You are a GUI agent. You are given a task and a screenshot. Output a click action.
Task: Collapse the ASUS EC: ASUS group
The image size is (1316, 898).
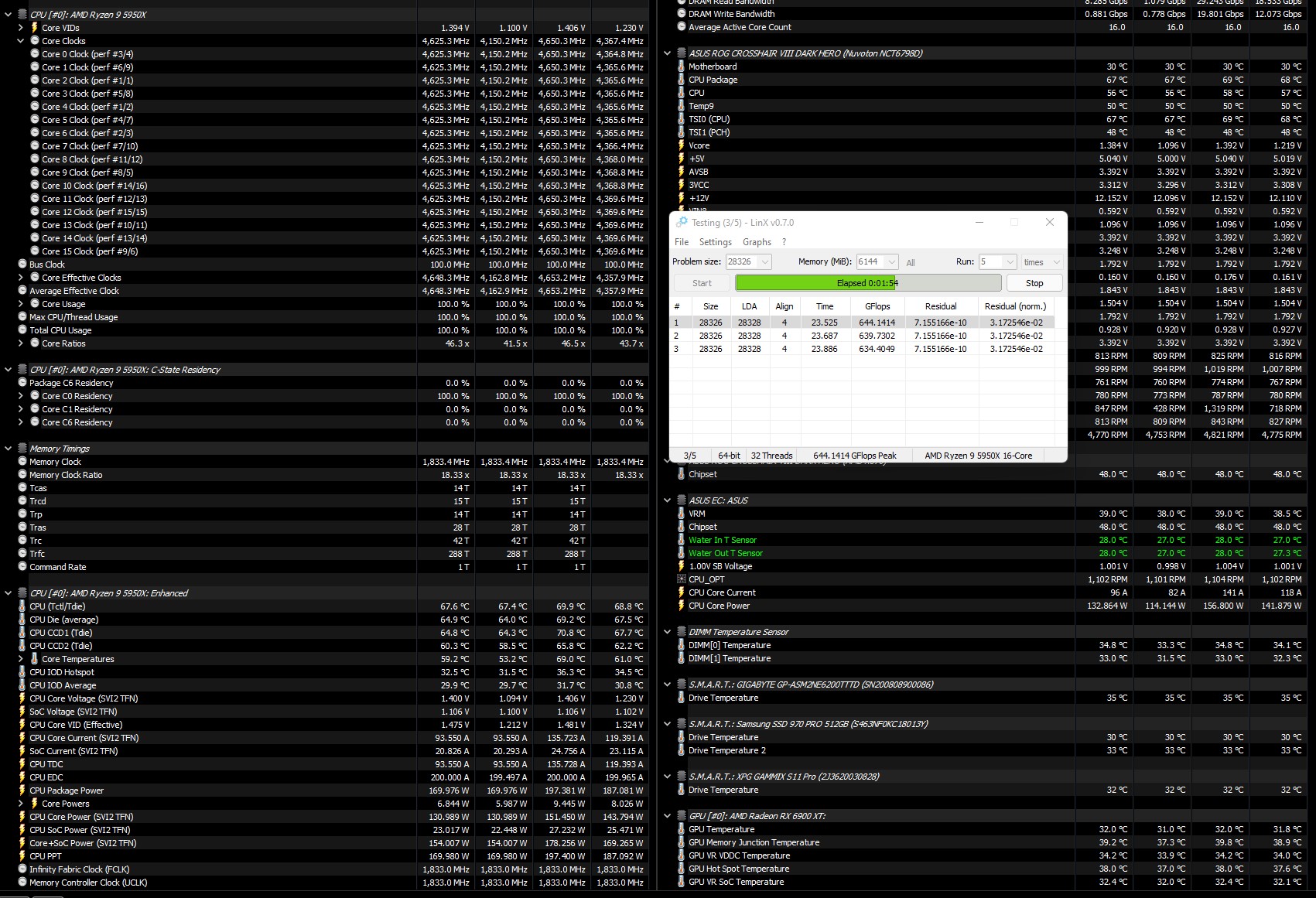(x=668, y=500)
